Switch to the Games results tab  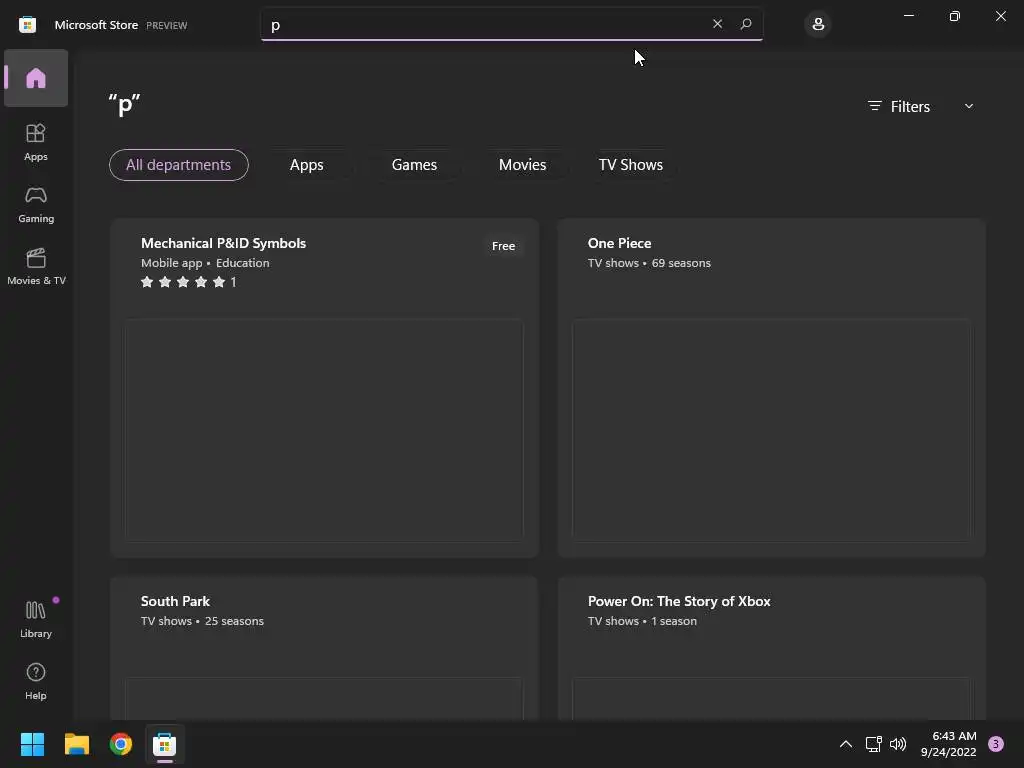(x=414, y=165)
